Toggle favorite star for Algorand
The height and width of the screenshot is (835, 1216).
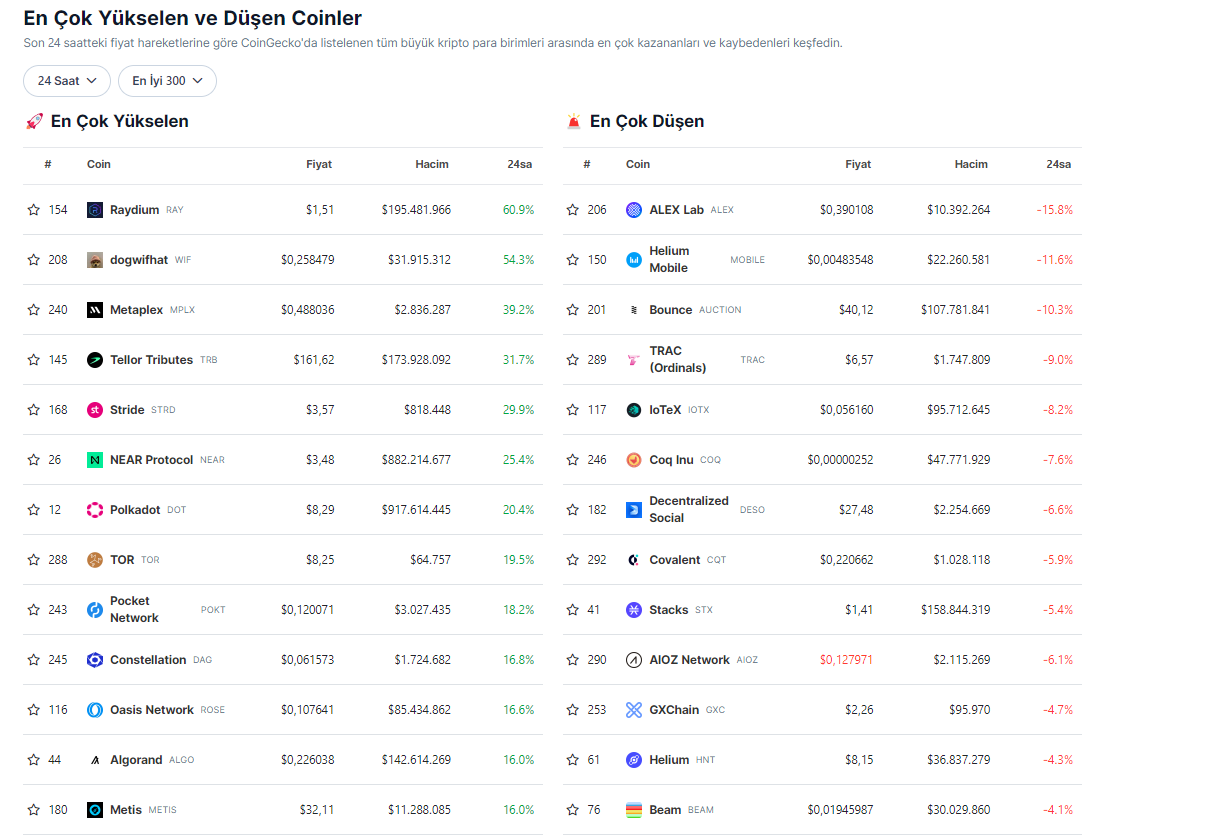34,760
